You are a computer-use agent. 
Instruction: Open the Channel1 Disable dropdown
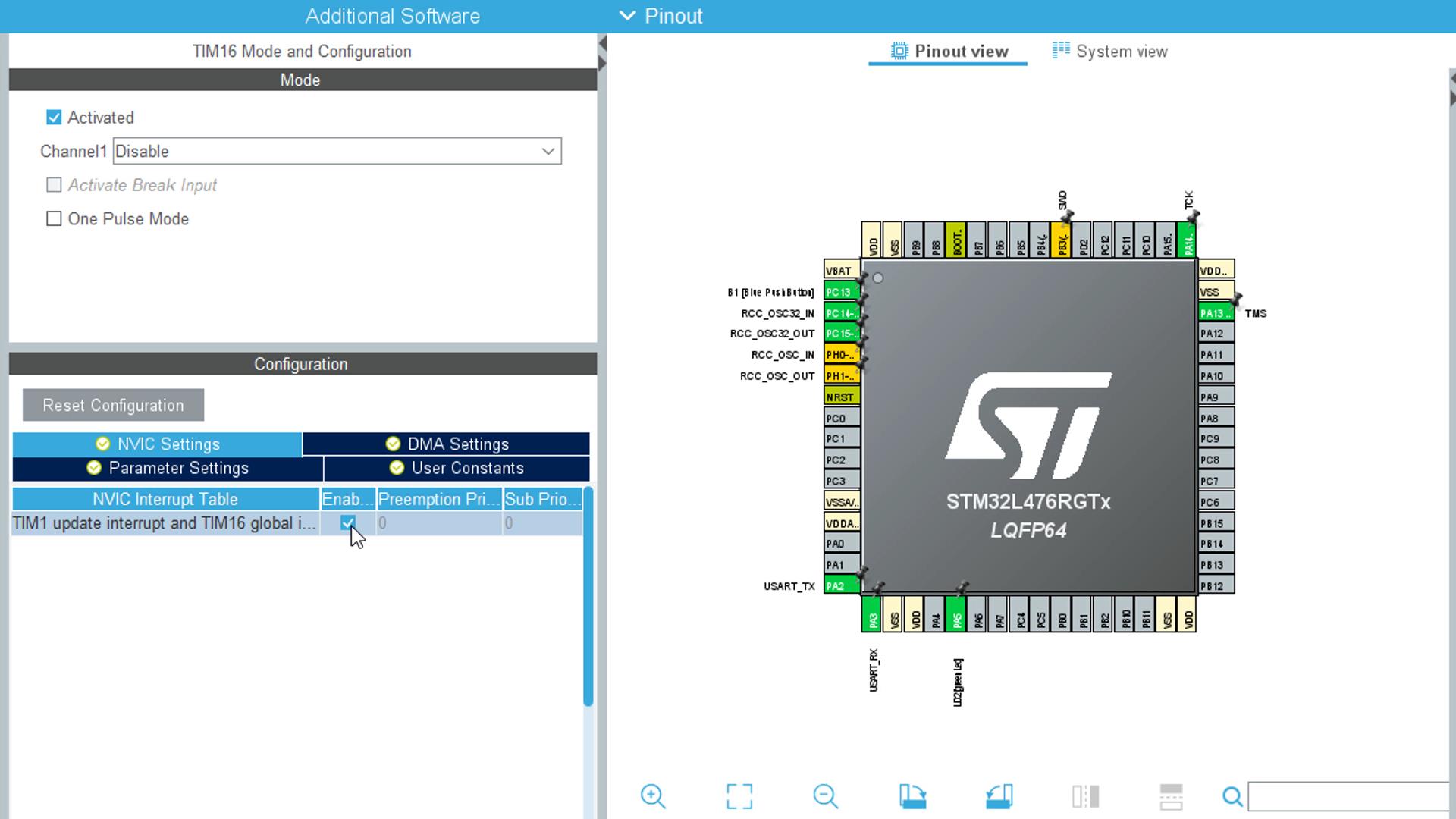[548, 151]
